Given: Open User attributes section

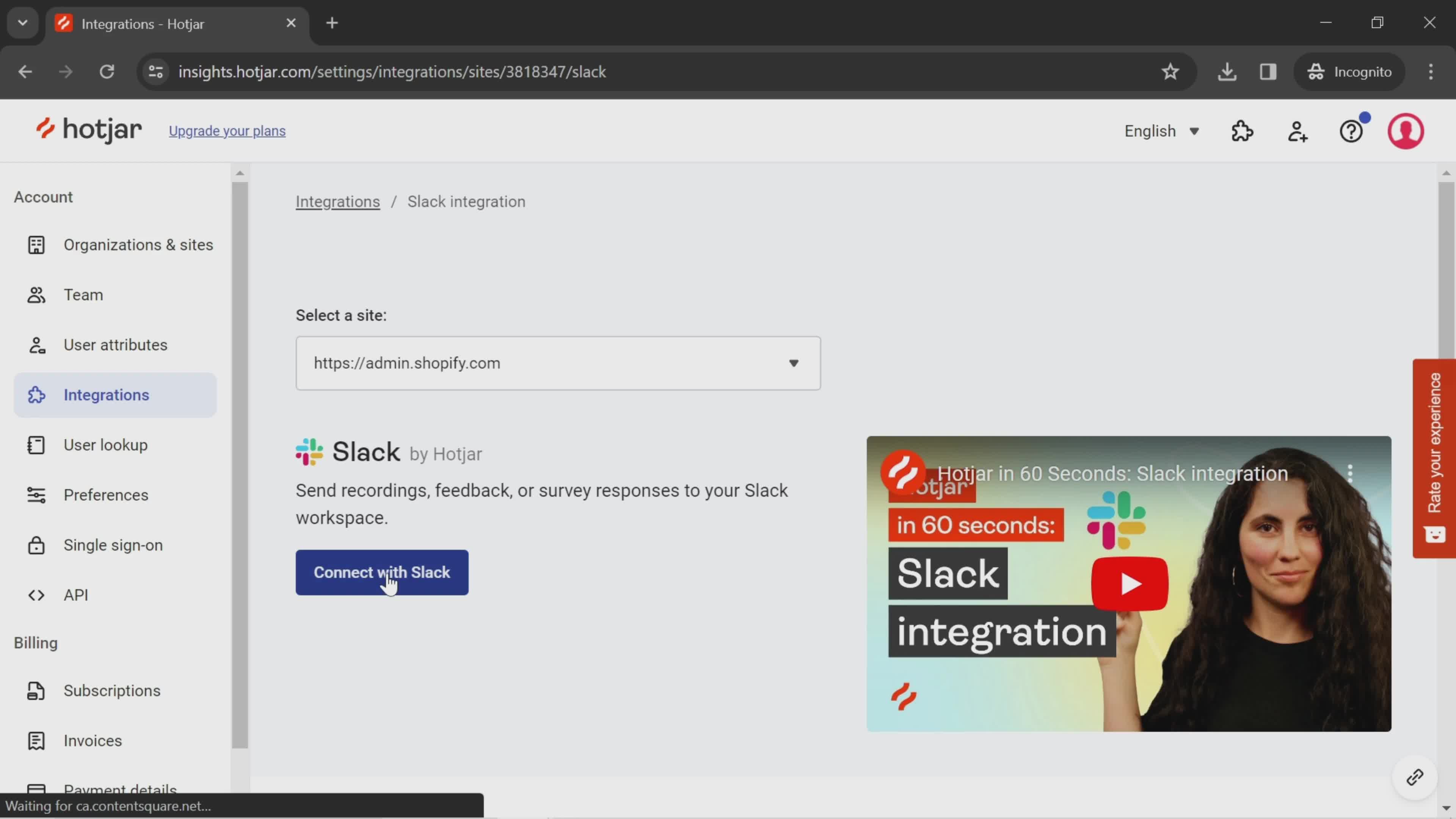Looking at the screenshot, I should pos(115,344).
